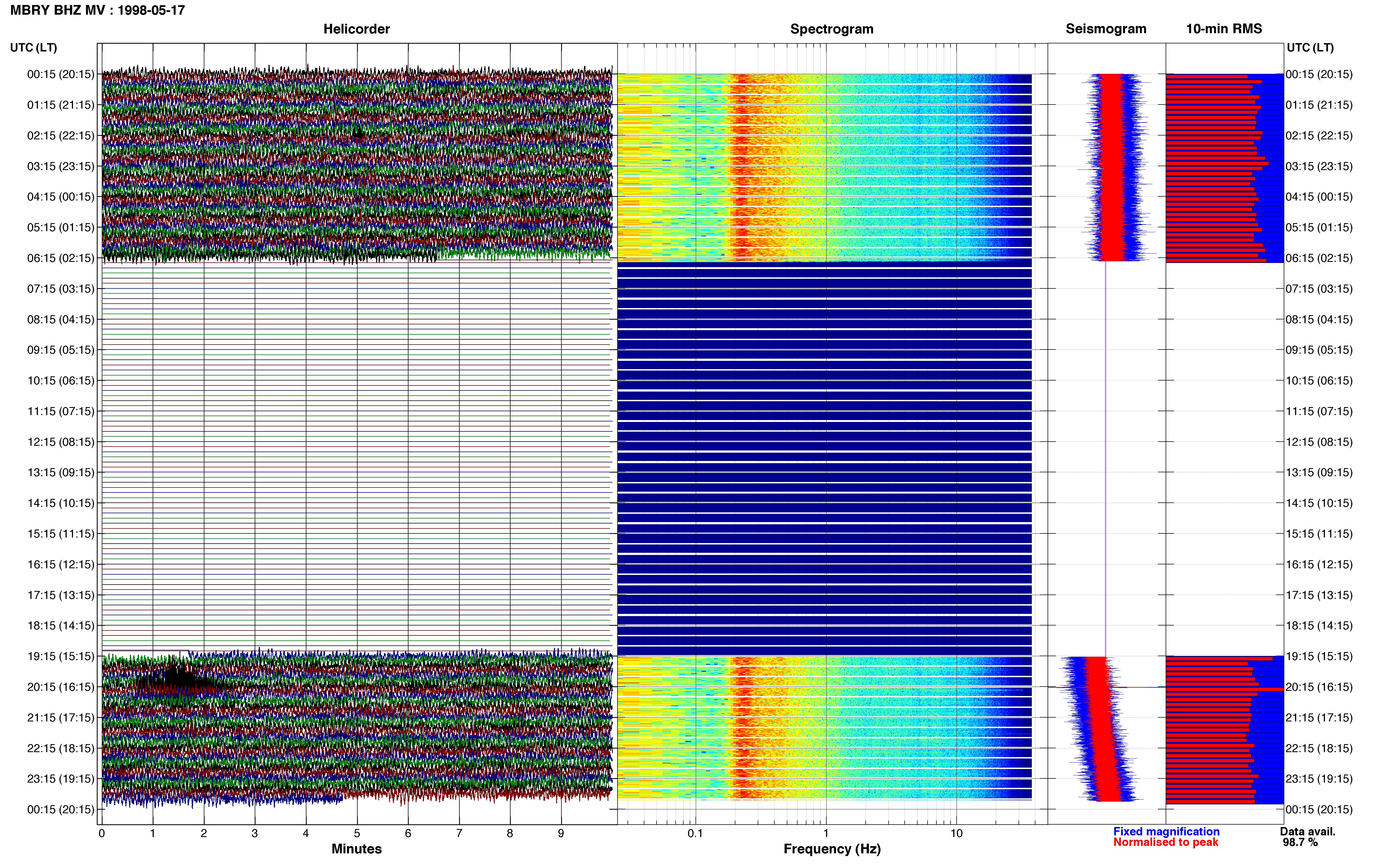Click tick label '1' on the Frequency axis
This screenshot has height=868, width=1388.
pos(826,833)
